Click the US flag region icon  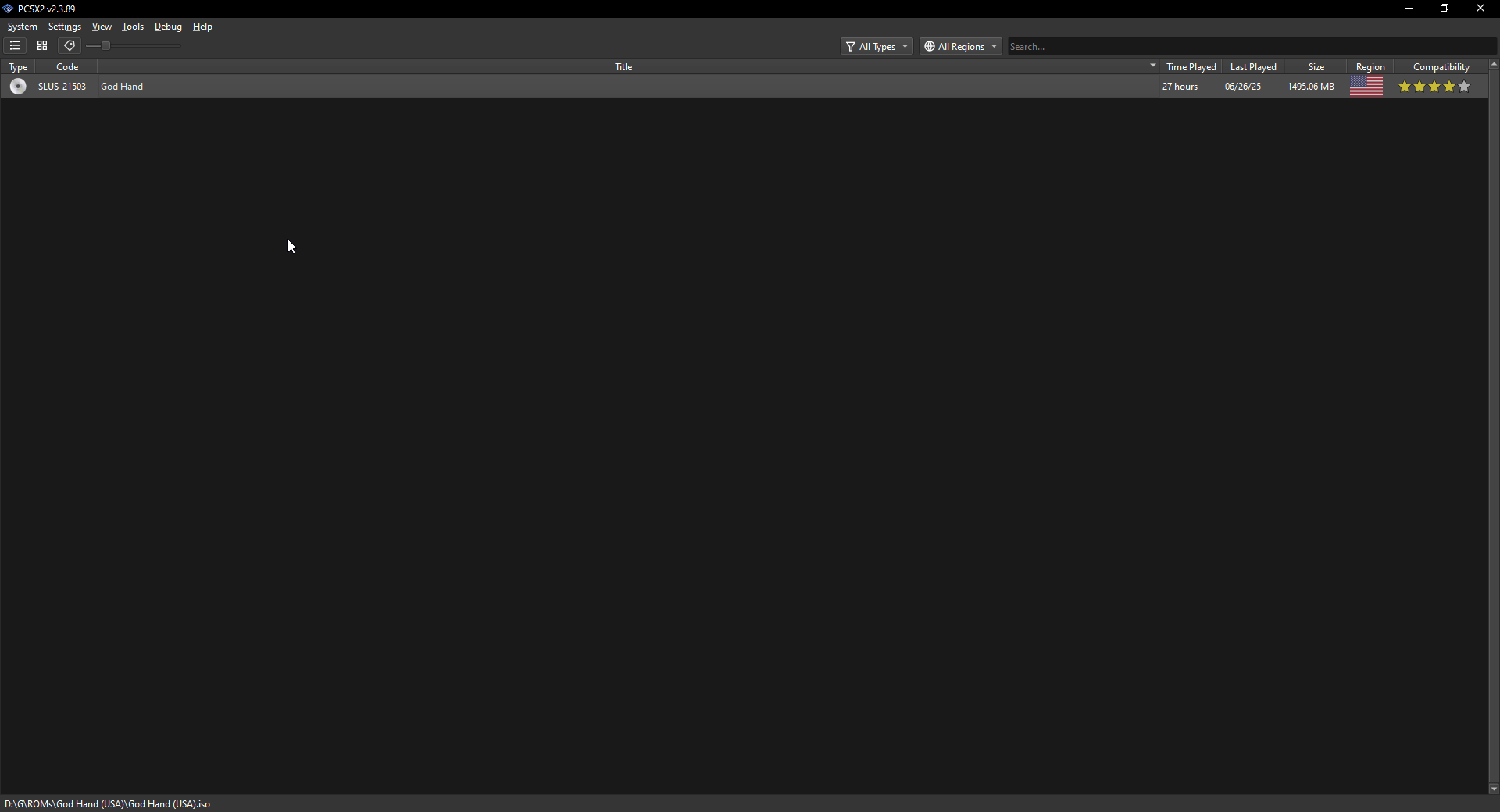point(1366,87)
